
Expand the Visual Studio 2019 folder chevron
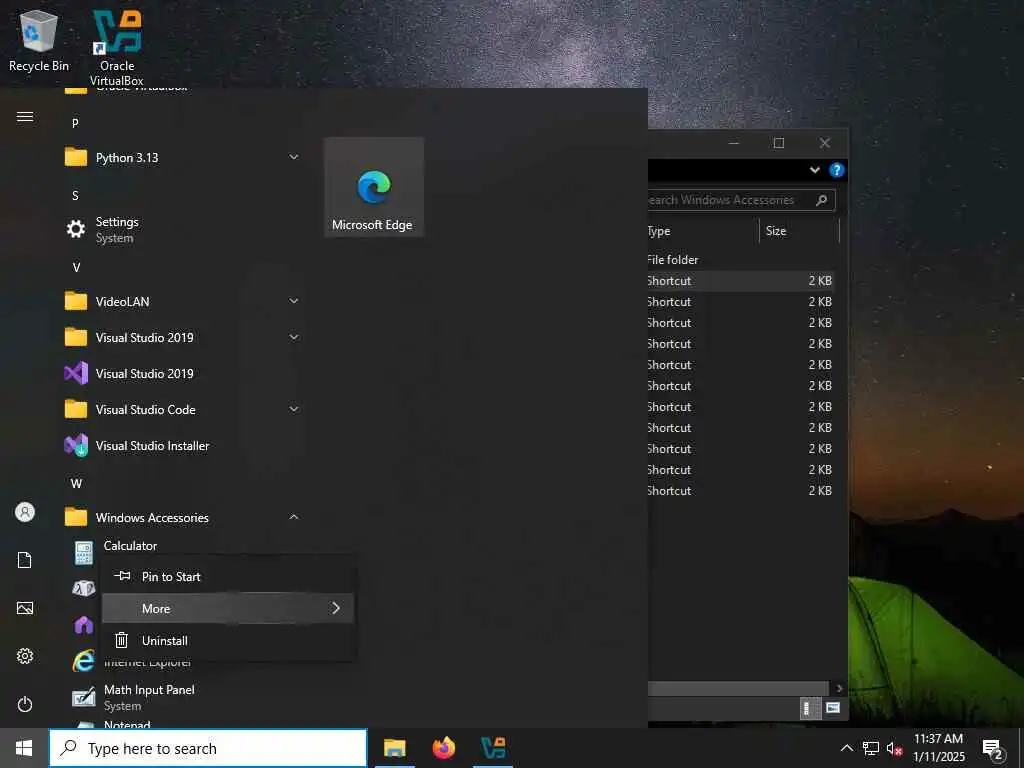click(x=294, y=337)
